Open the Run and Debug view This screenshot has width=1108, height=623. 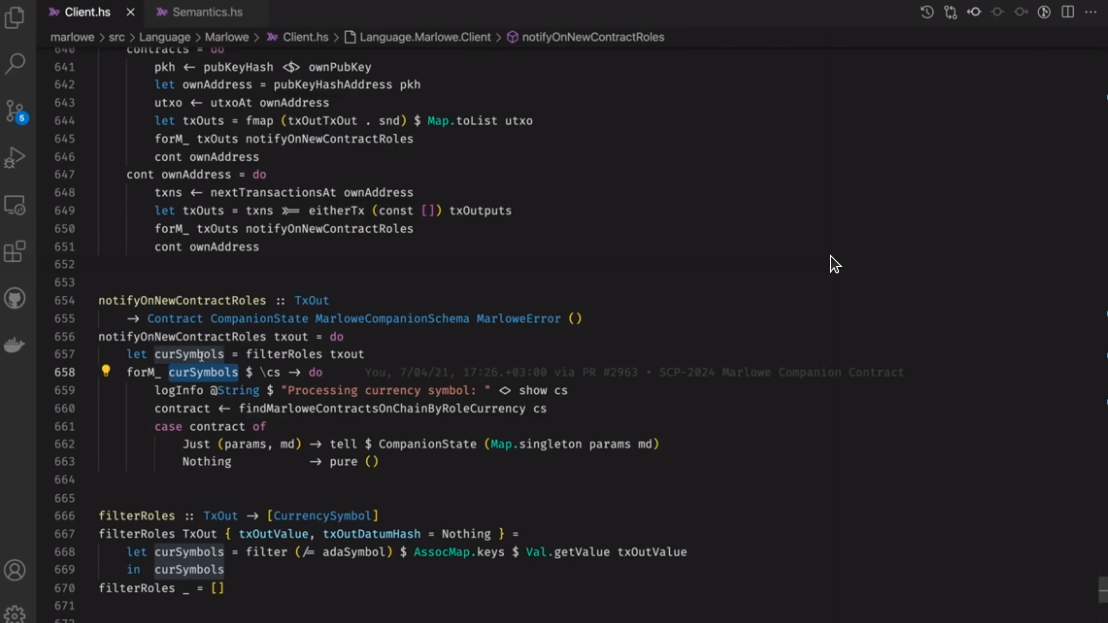click(x=15, y=157)
